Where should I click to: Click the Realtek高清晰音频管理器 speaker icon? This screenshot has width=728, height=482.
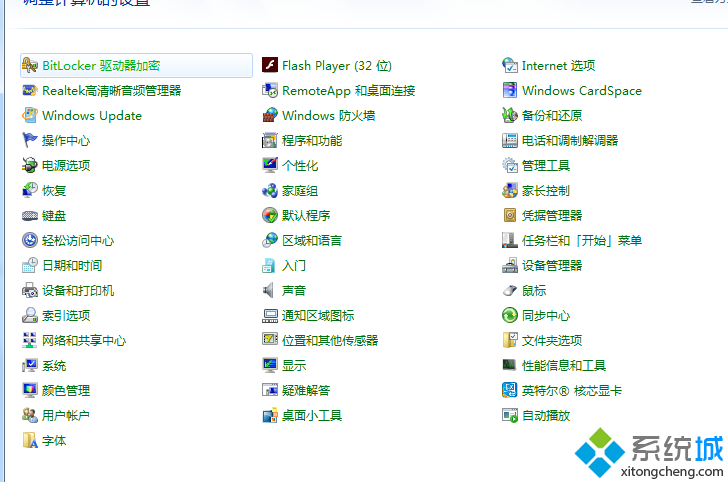[30, 91]
